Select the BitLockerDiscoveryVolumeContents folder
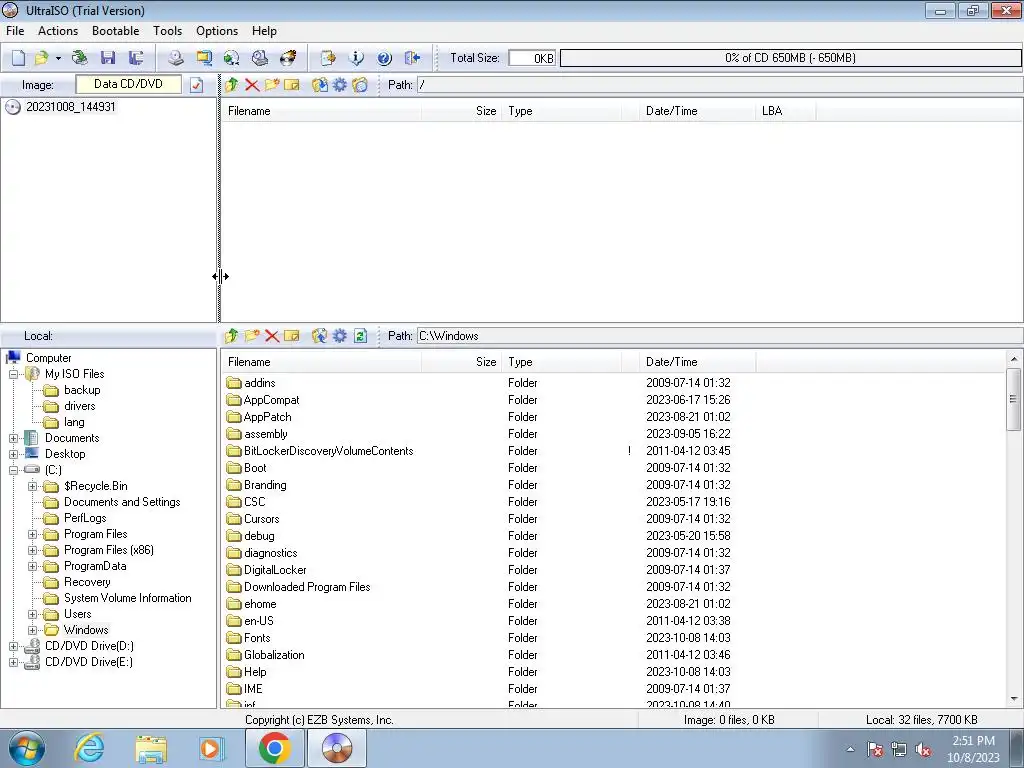Screen dimensions: 1024x768 tap(328, 451)
